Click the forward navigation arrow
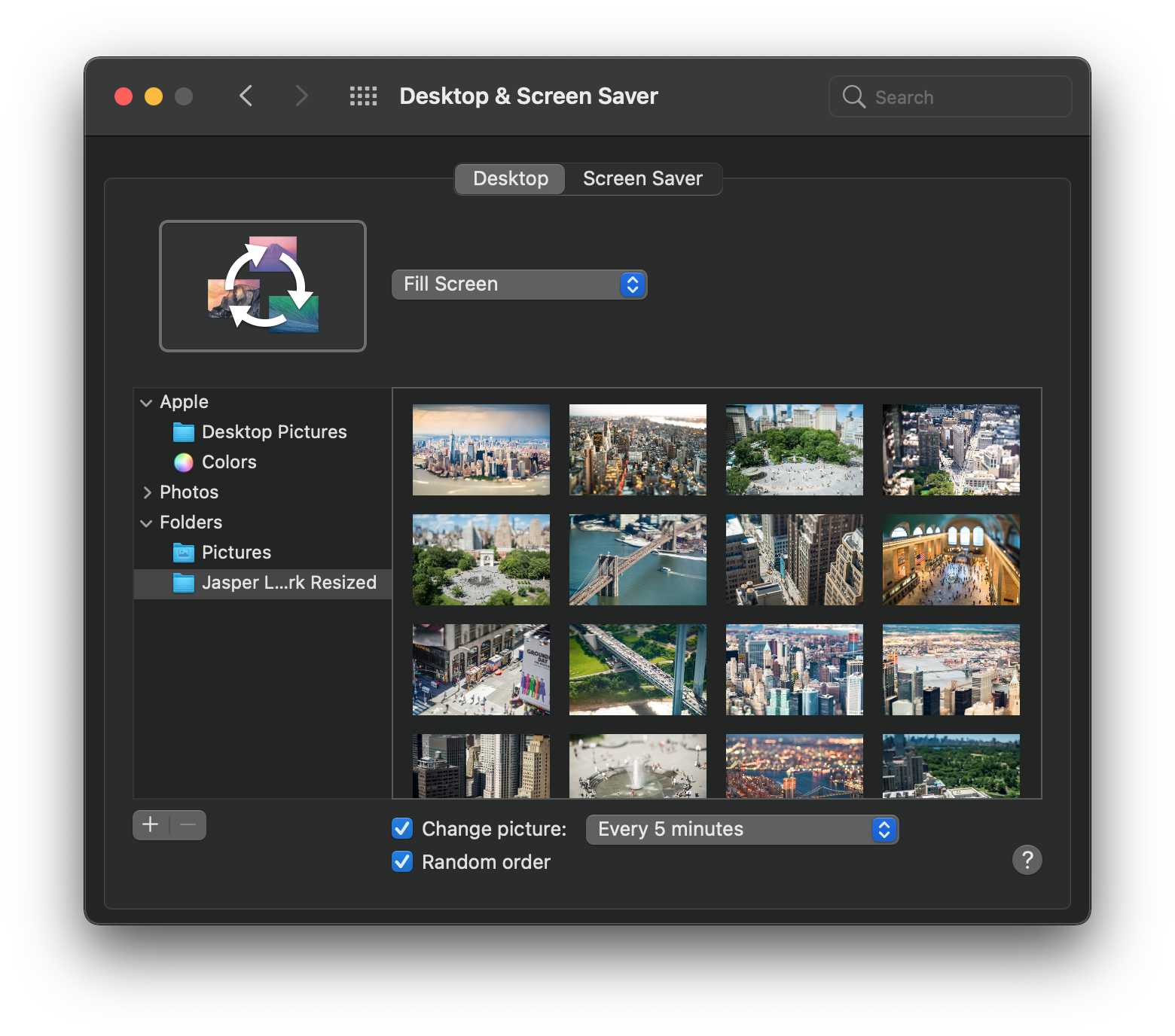 coord(301,96)
